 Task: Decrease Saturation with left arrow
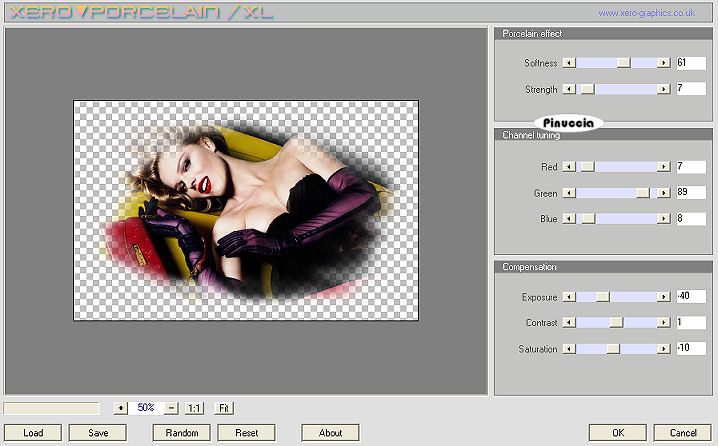569,349
